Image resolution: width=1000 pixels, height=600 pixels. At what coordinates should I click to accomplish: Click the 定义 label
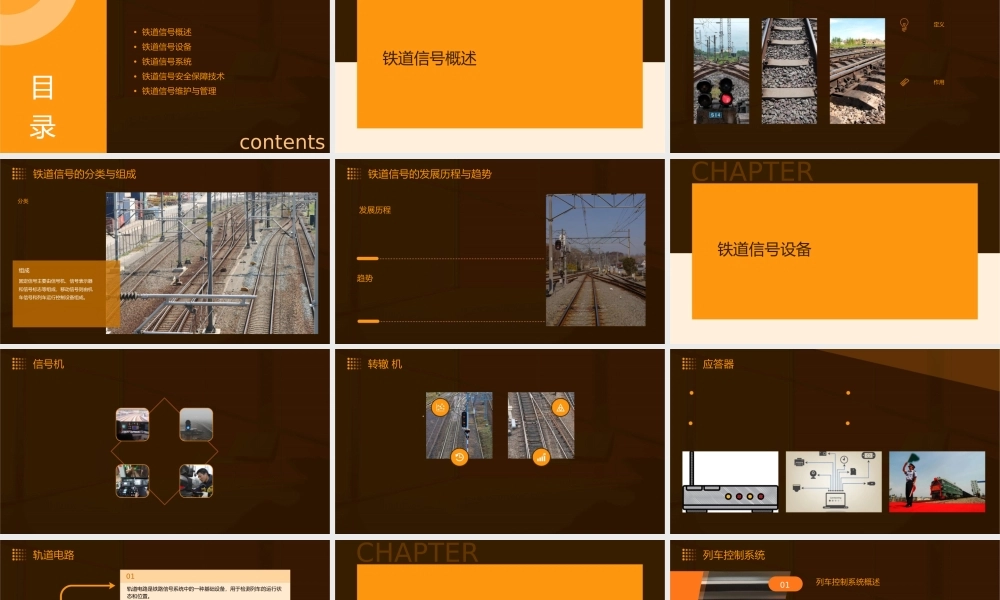coord(939,24)
